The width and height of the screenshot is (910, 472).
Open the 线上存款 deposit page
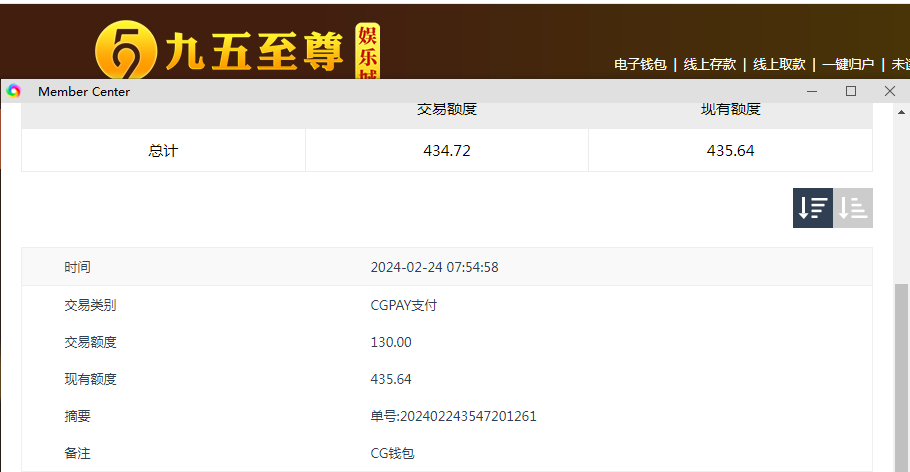tap(710, 64)
